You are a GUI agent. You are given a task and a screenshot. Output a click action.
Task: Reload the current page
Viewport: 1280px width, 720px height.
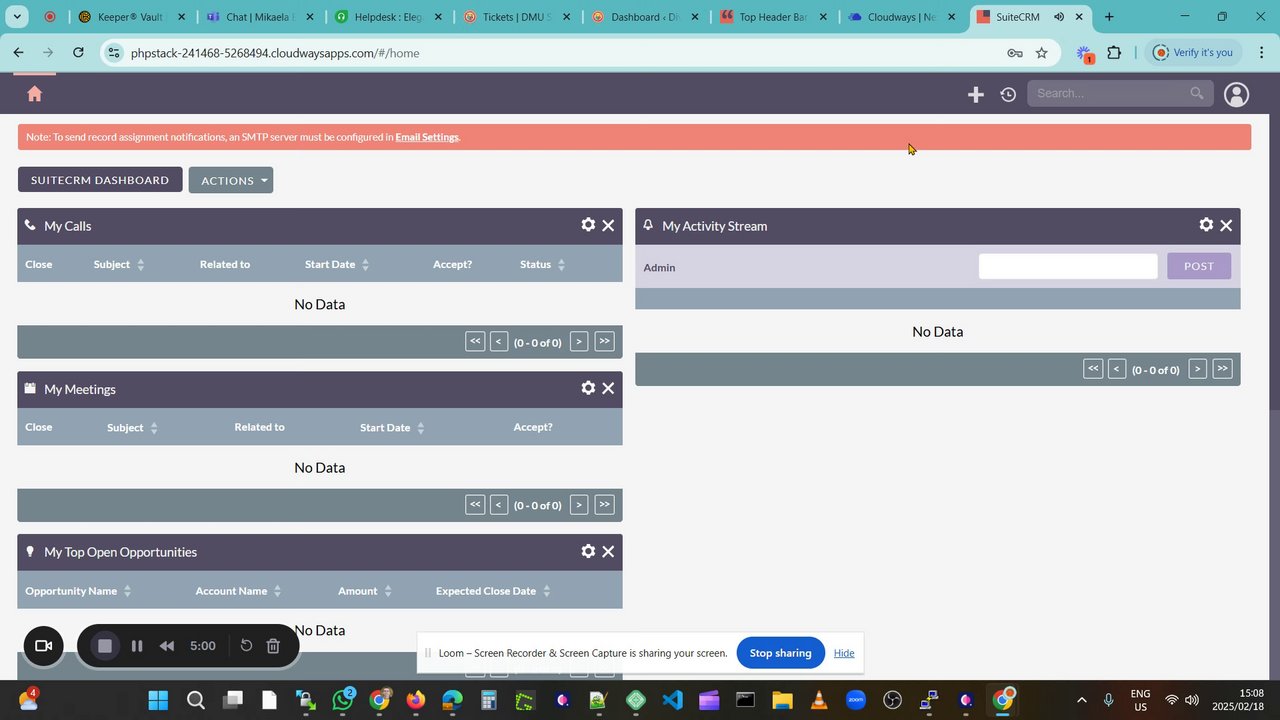tap(78, 53)
